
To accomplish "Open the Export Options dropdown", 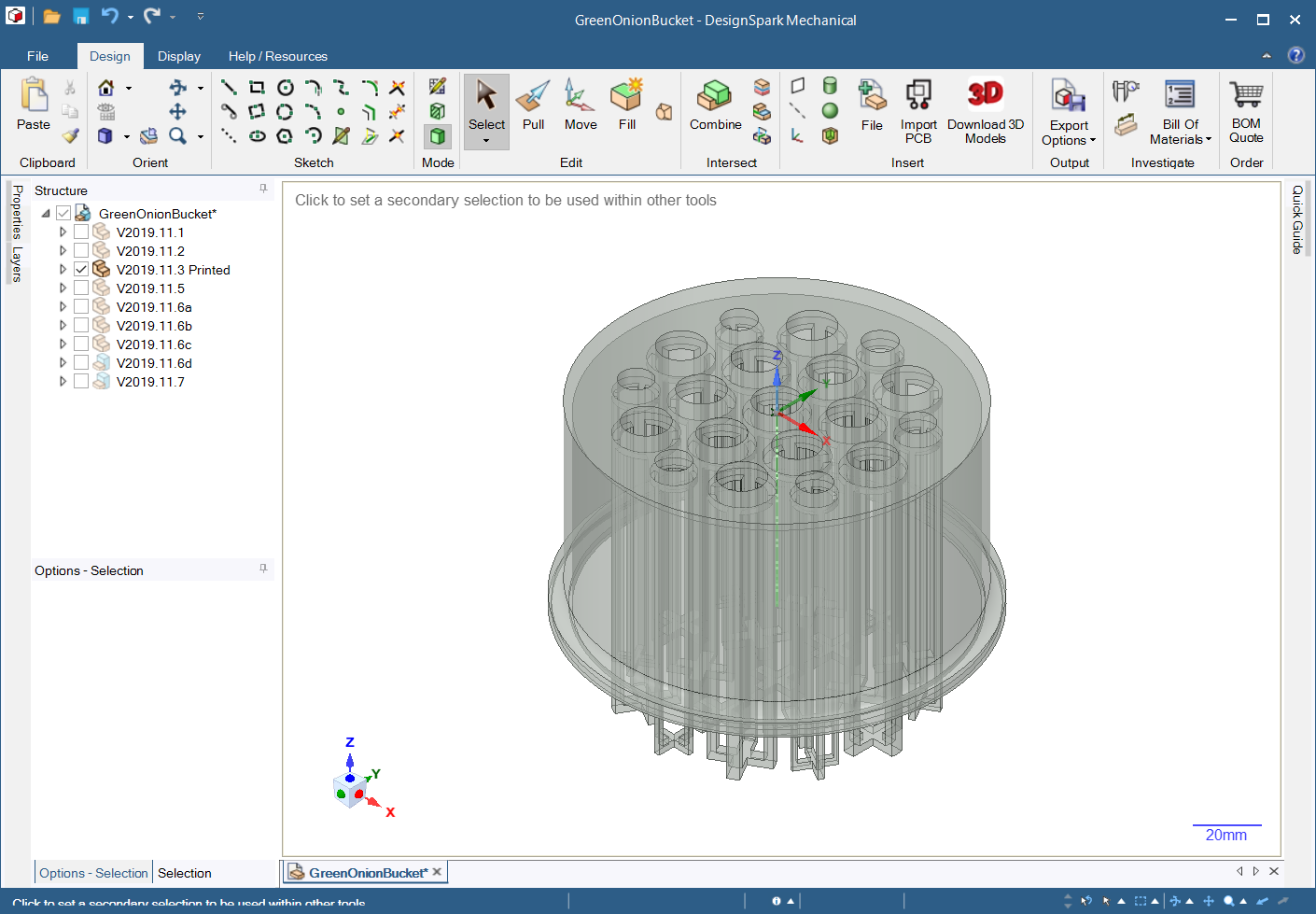I will pyautogui.click(x=1092, y=141).
